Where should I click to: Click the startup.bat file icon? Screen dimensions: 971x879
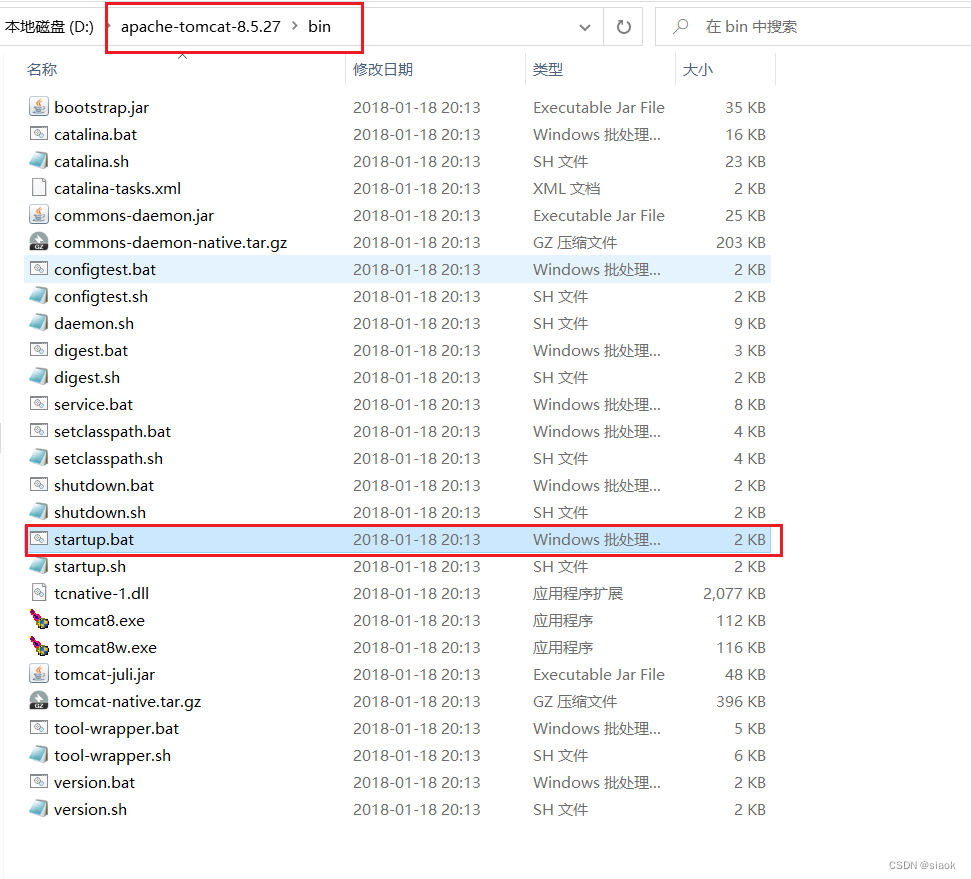pyautogui.click(x=38, y=539)
